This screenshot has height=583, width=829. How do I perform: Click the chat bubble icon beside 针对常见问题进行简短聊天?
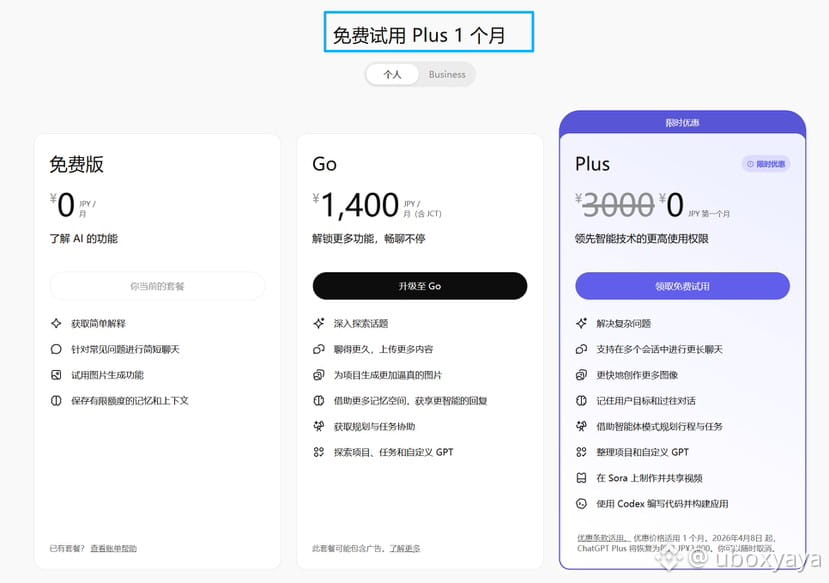[x=56, y=349]
